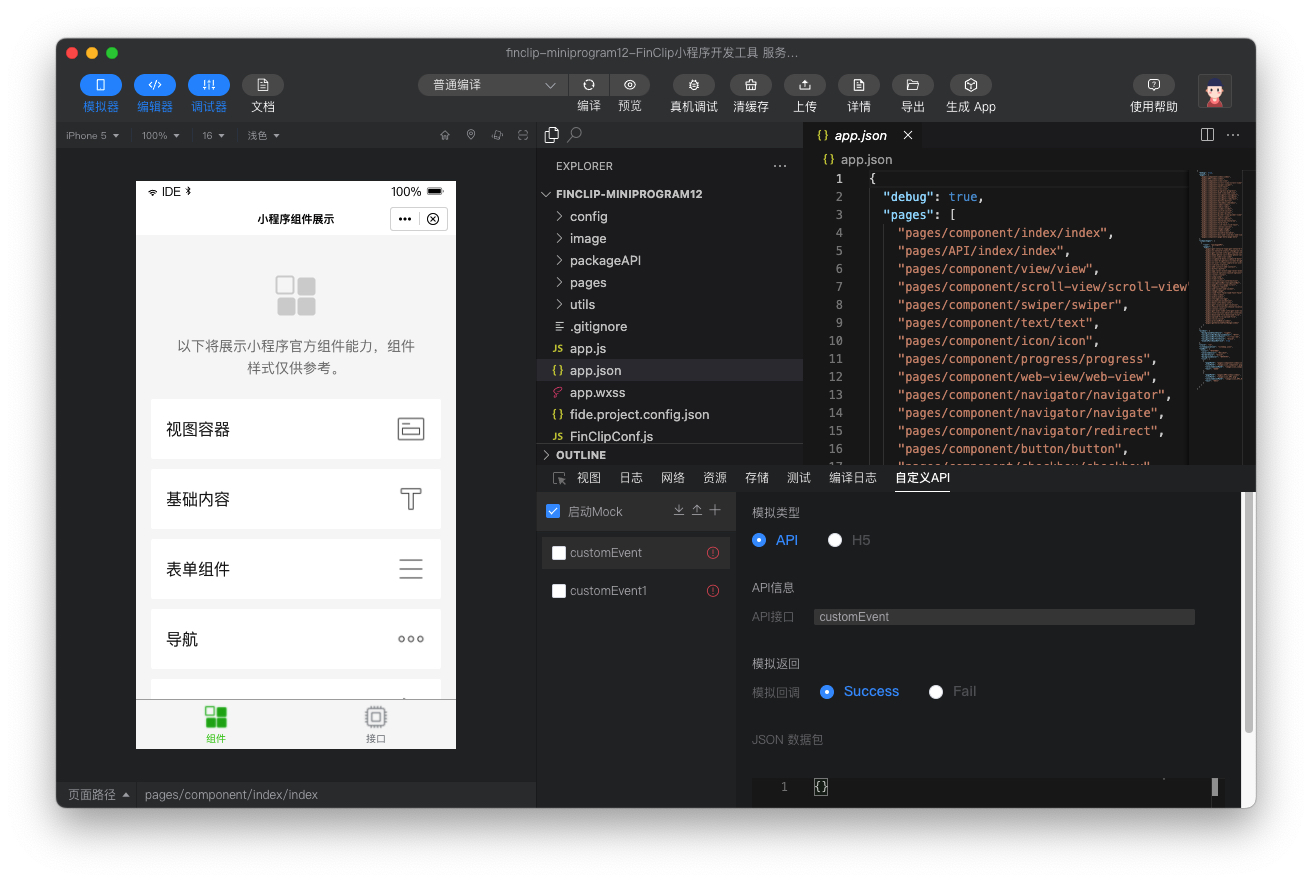Viewport: 1312px width, 882px height.
Task: Switch to the 编译日志 tab
Action: (853, 478)
